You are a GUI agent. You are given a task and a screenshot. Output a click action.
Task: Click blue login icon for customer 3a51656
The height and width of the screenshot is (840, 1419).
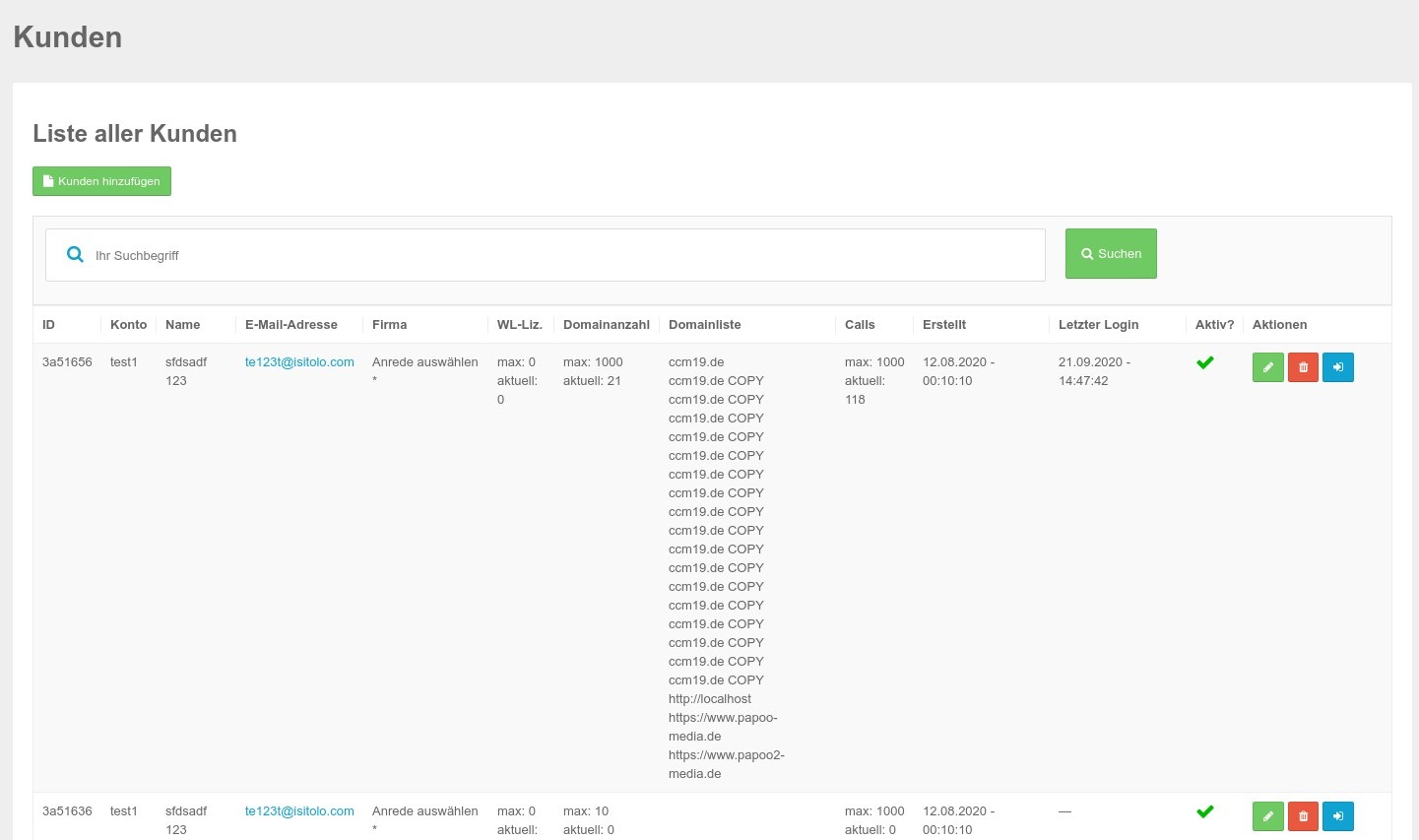pyautogui.click(x=1337, y=367)
